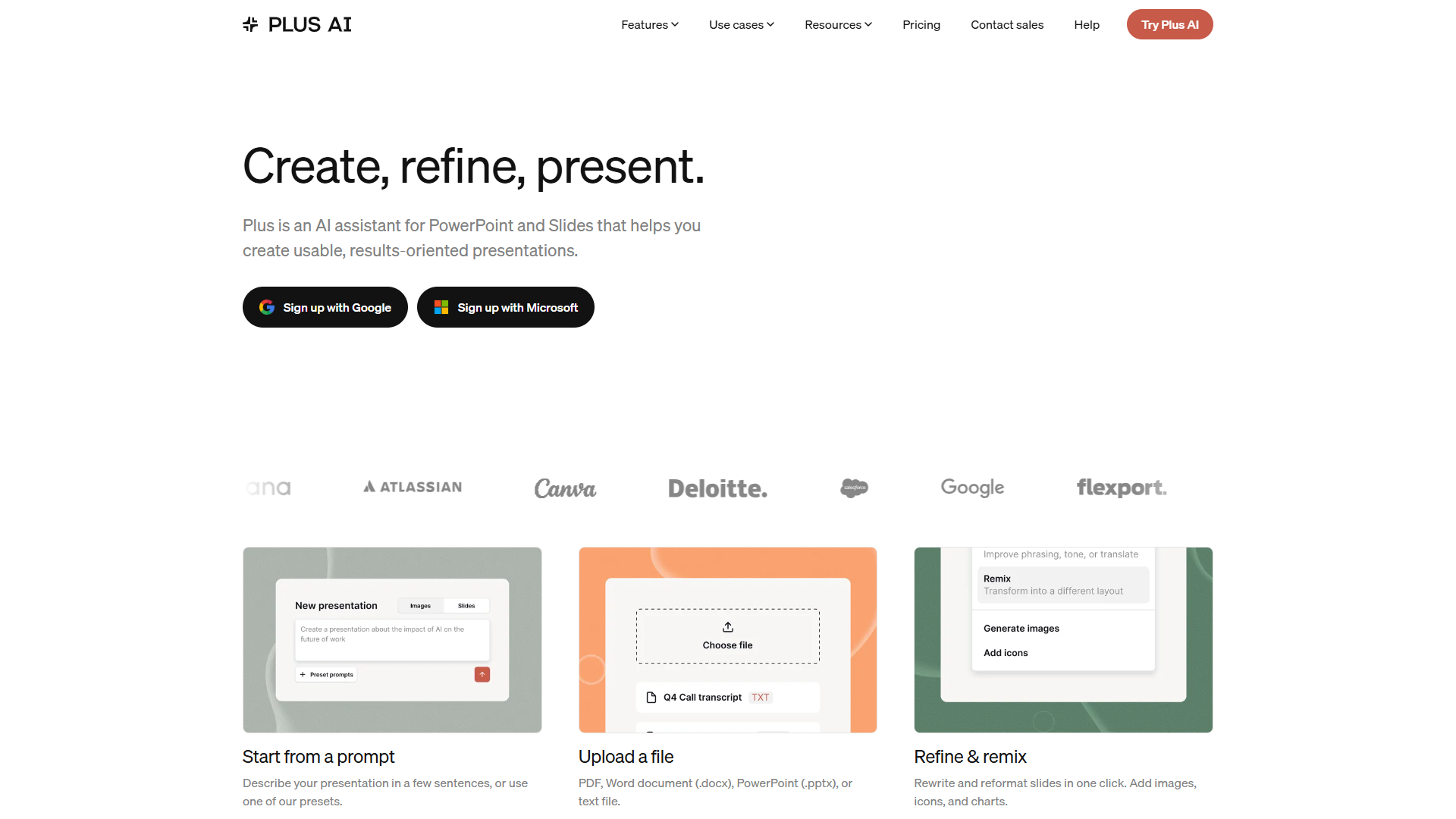Expand the Use cases dropdown menu
1456x819 pixels.
(741, 24)
